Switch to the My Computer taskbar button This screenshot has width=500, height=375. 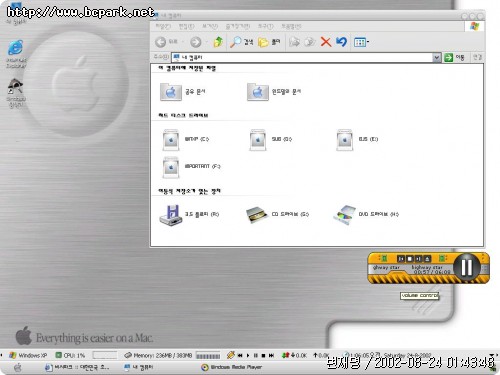(x=139, y=367)
